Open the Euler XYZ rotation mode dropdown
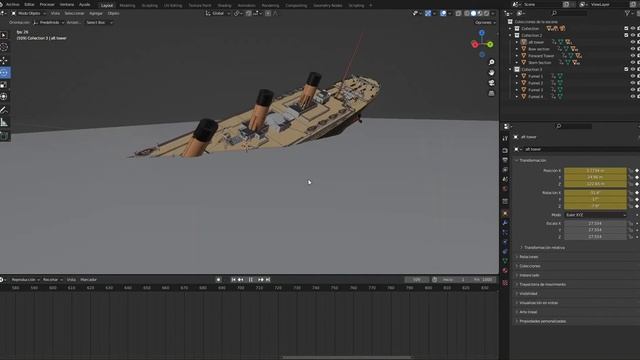 [595, 215]
